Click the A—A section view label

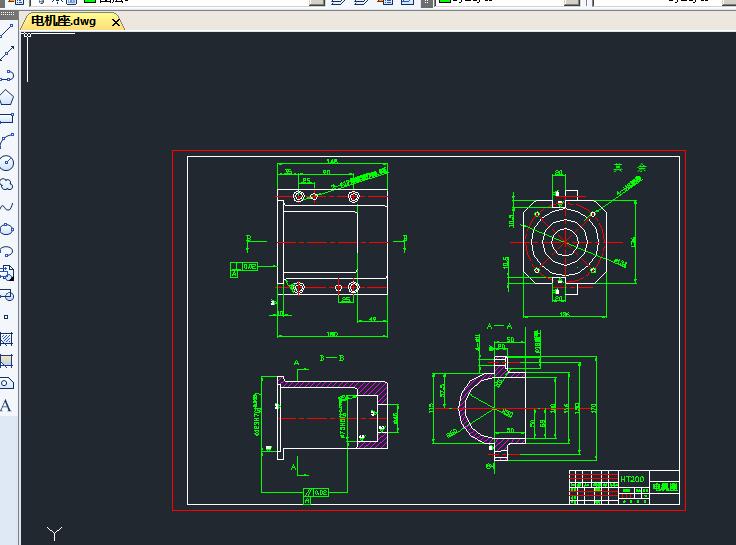click(x=499, y=326)
